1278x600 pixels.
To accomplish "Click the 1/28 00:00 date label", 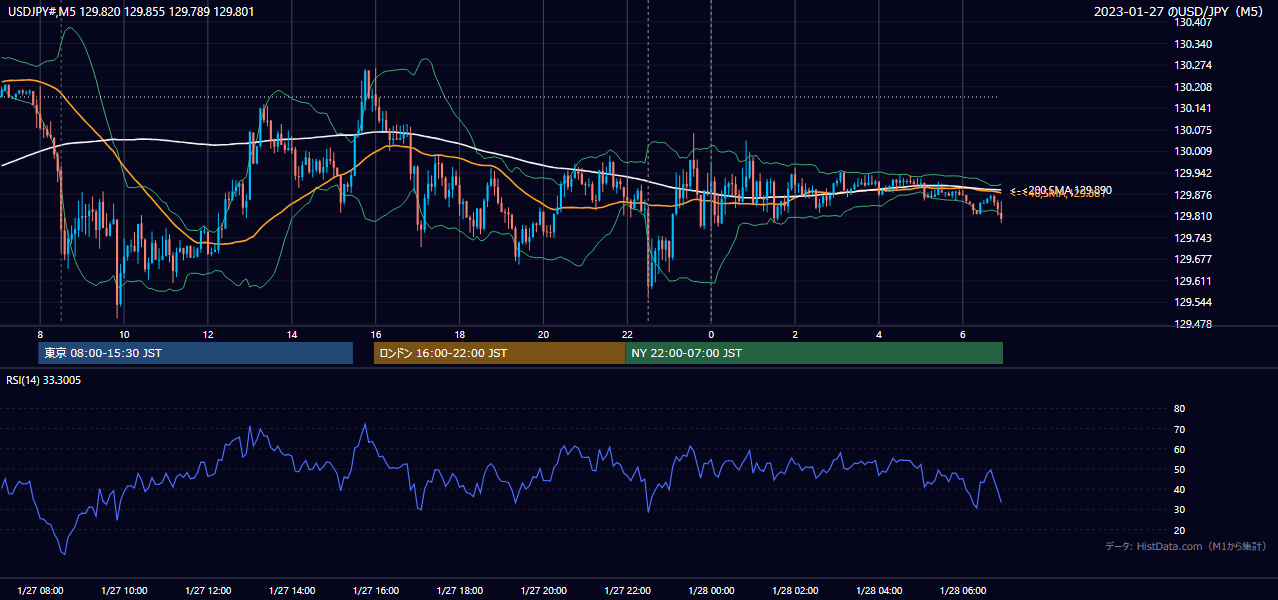I will [x=712, y=590].
